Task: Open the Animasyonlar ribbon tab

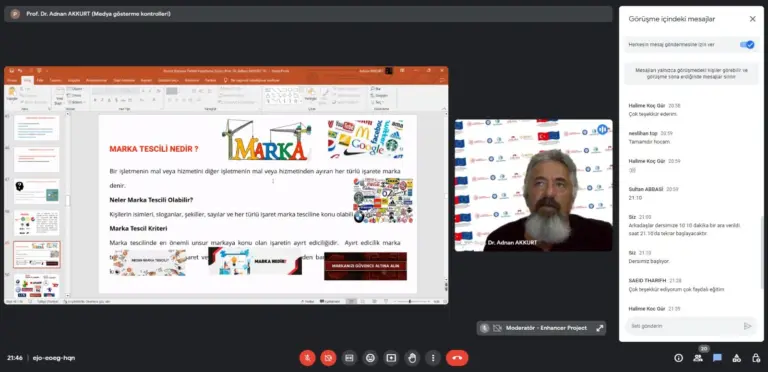Action: (x=96, y=80)
